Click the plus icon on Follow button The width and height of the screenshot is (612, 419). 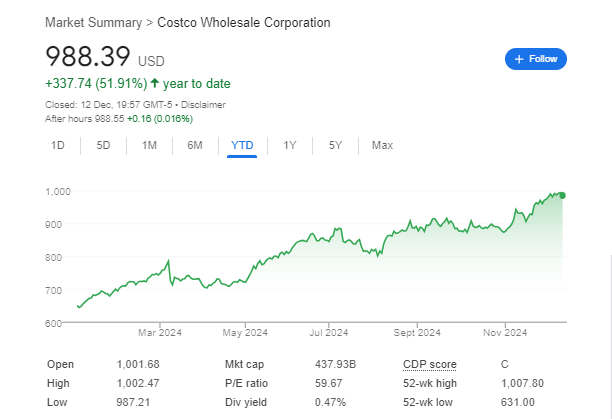[x=519, y=59]
